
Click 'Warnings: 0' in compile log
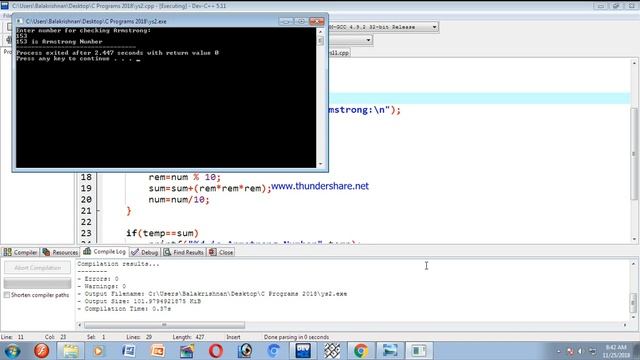(101, 286)
